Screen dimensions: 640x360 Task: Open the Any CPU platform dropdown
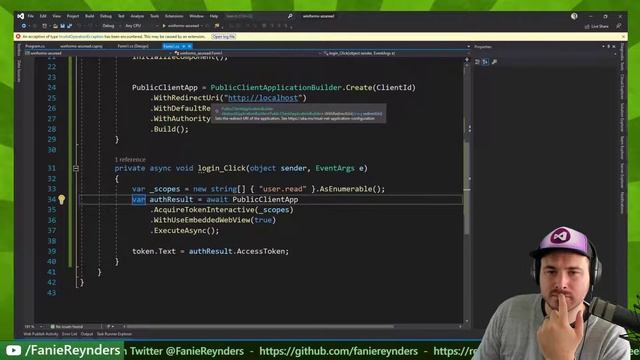coord(141,26)
